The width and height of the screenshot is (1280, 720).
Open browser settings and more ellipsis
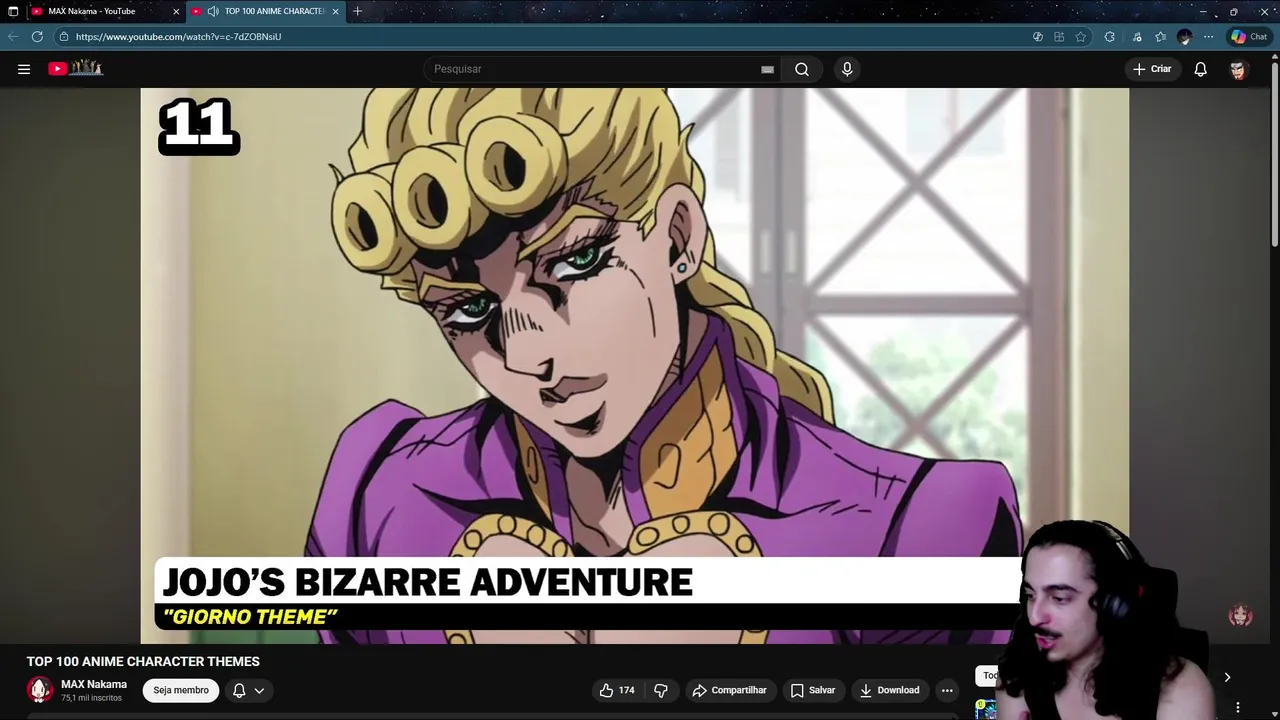click(x=1208, y=36)
